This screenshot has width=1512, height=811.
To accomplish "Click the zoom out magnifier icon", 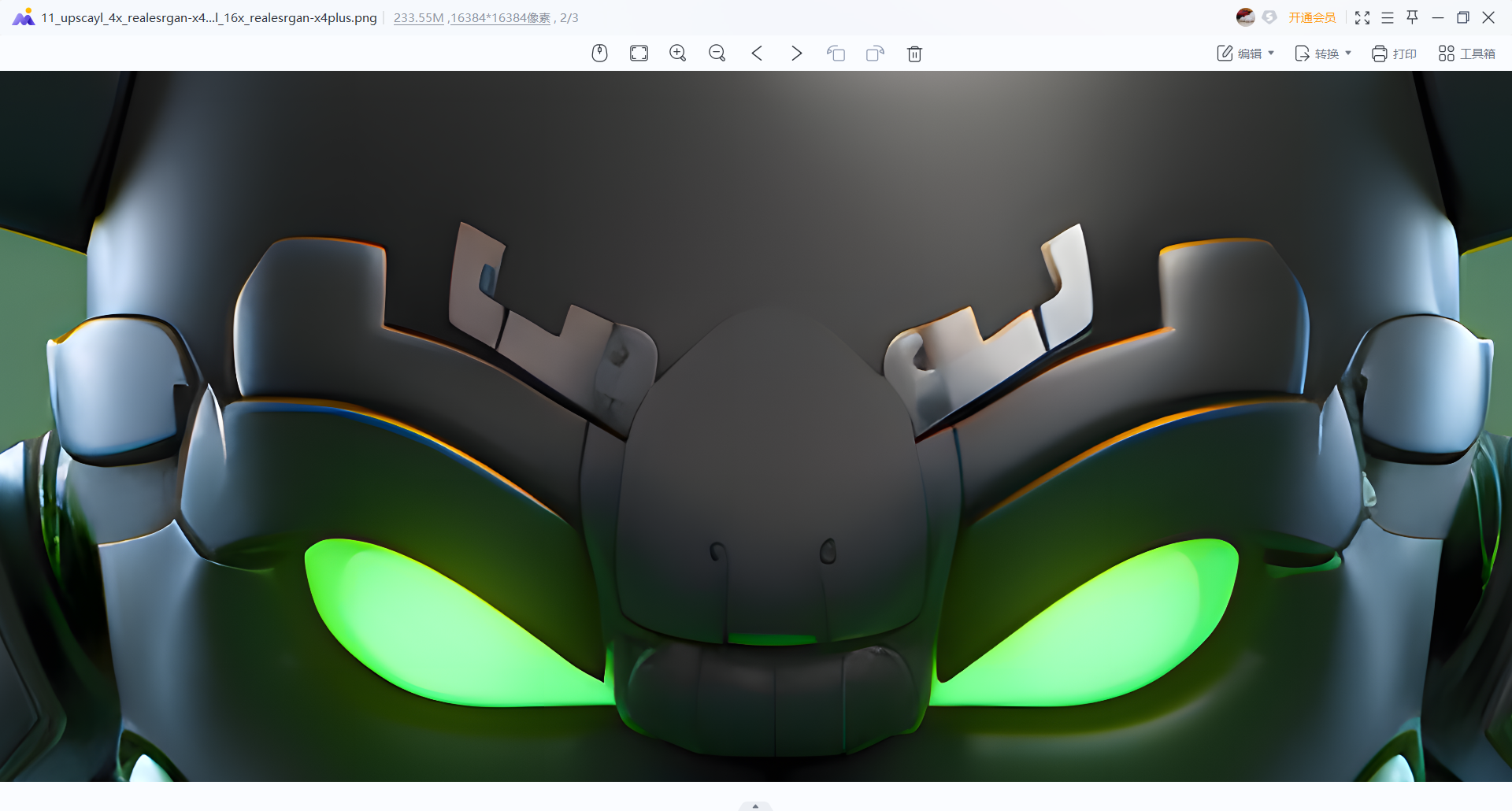I will 717,54.
